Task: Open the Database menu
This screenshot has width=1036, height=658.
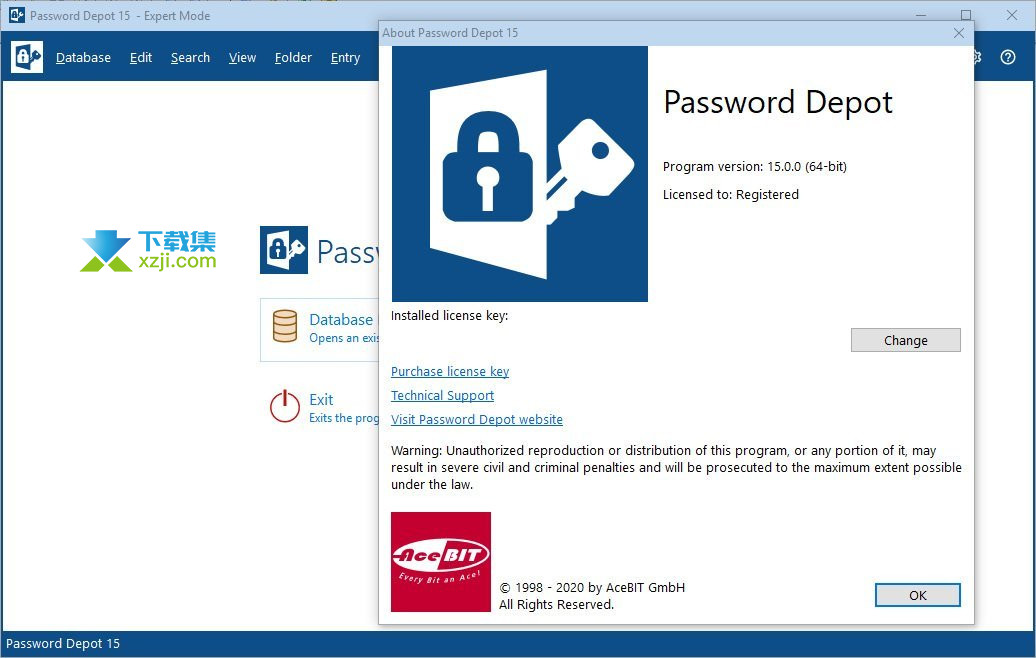Action: click(x=83, y=57)
